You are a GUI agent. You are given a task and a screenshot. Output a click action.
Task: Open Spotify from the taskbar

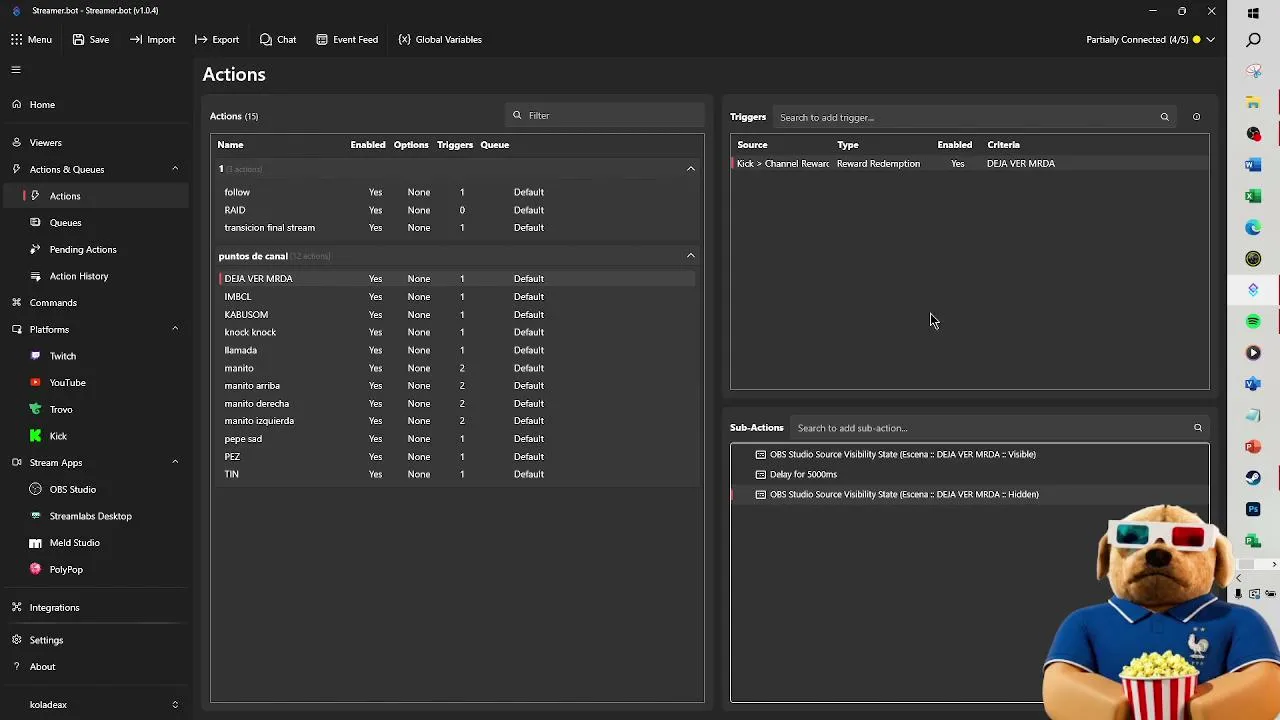point(1253,321)
